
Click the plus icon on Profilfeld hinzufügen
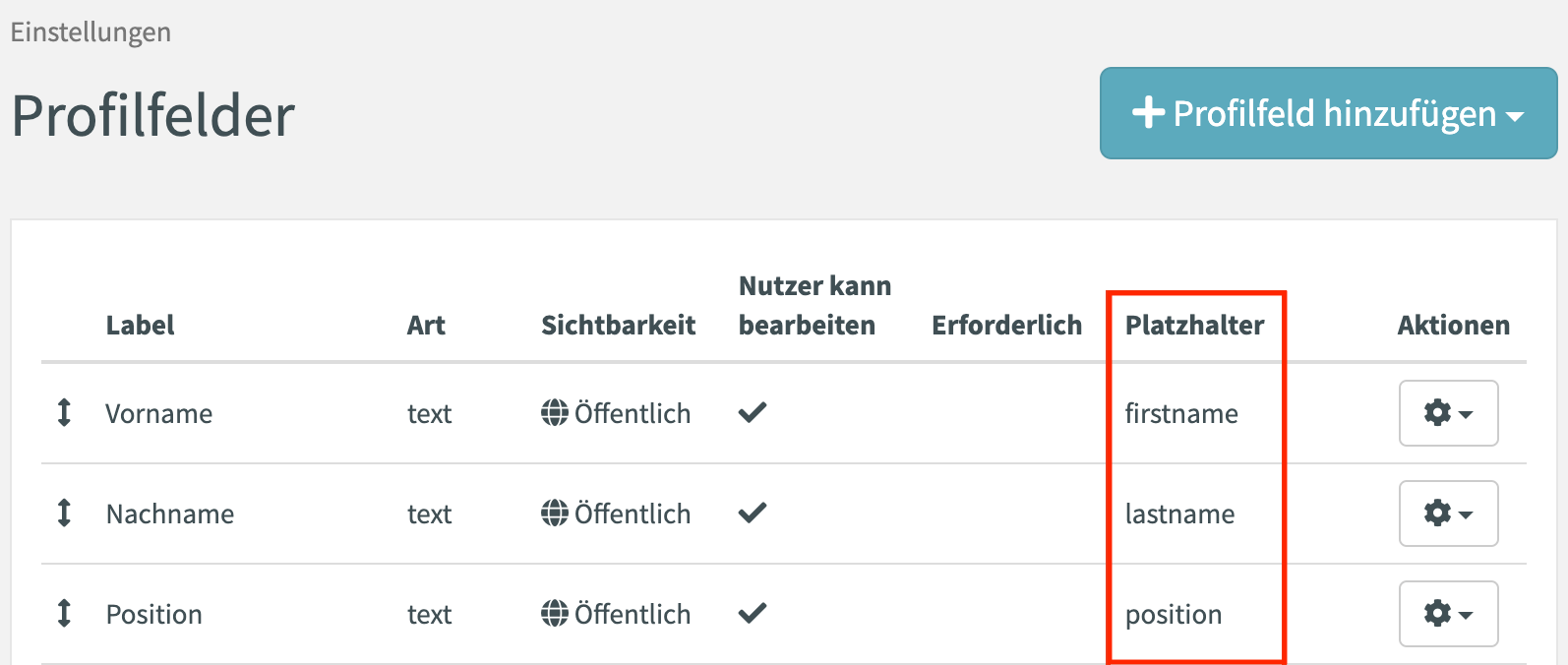tap(1148, 113)
